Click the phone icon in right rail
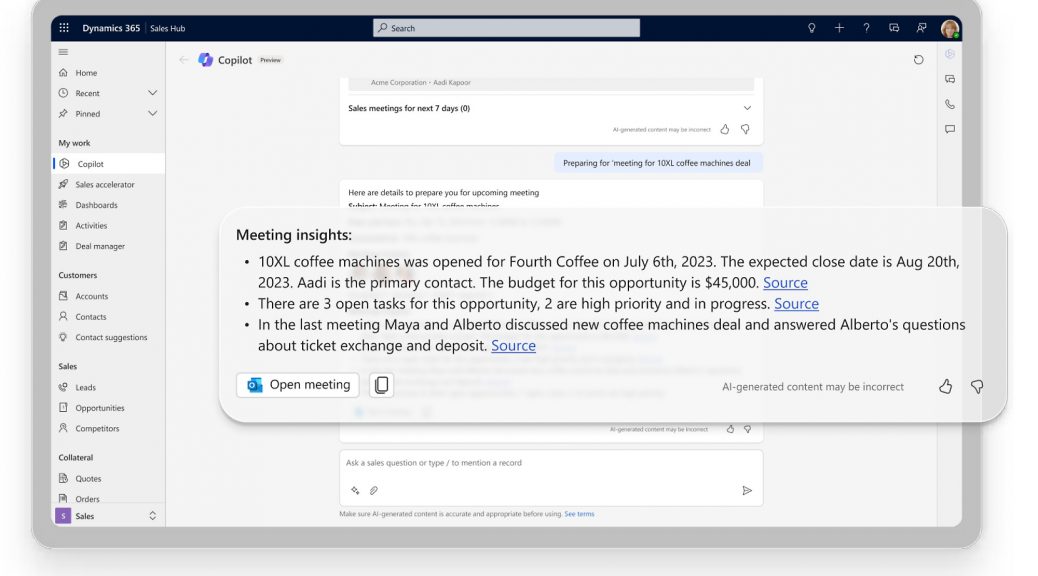This screenshot has width=1038, height=576. coord(950,104)
